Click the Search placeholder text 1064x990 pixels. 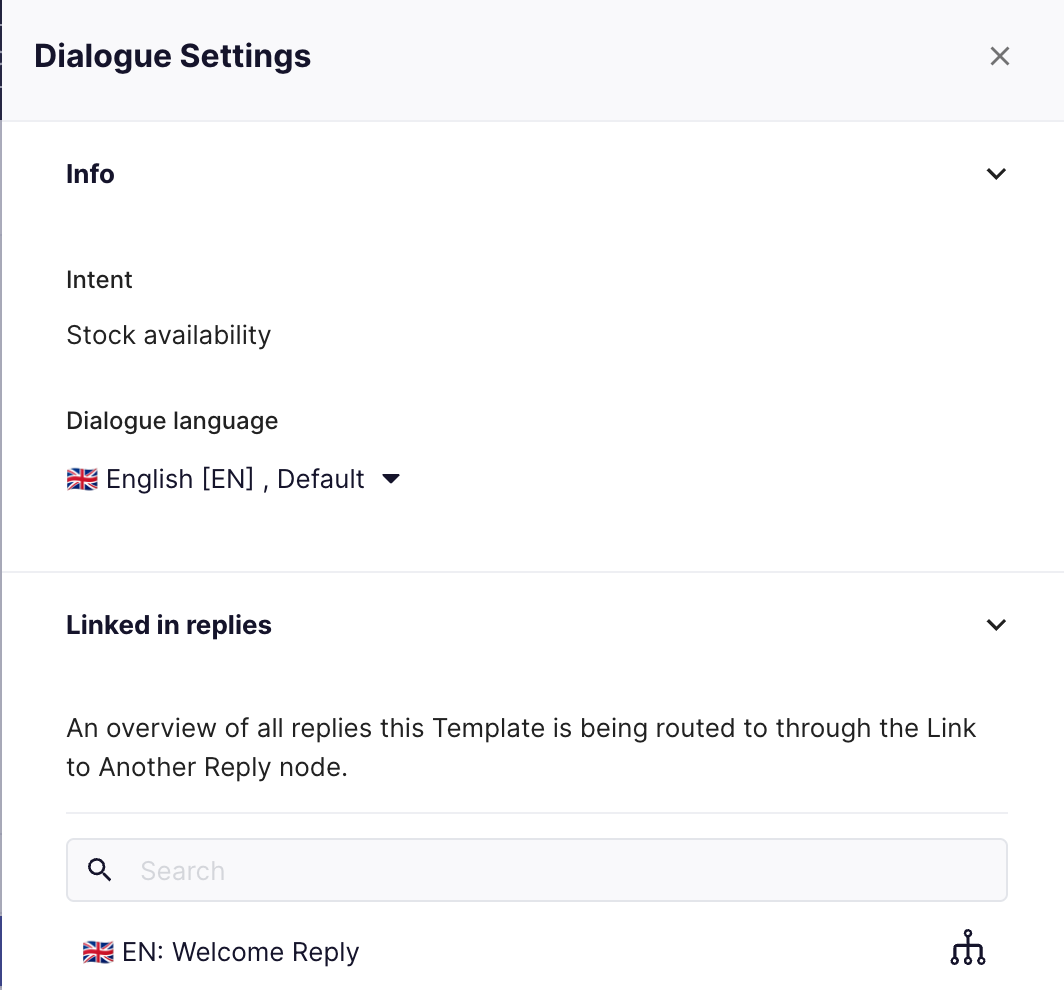pos(183,871)
